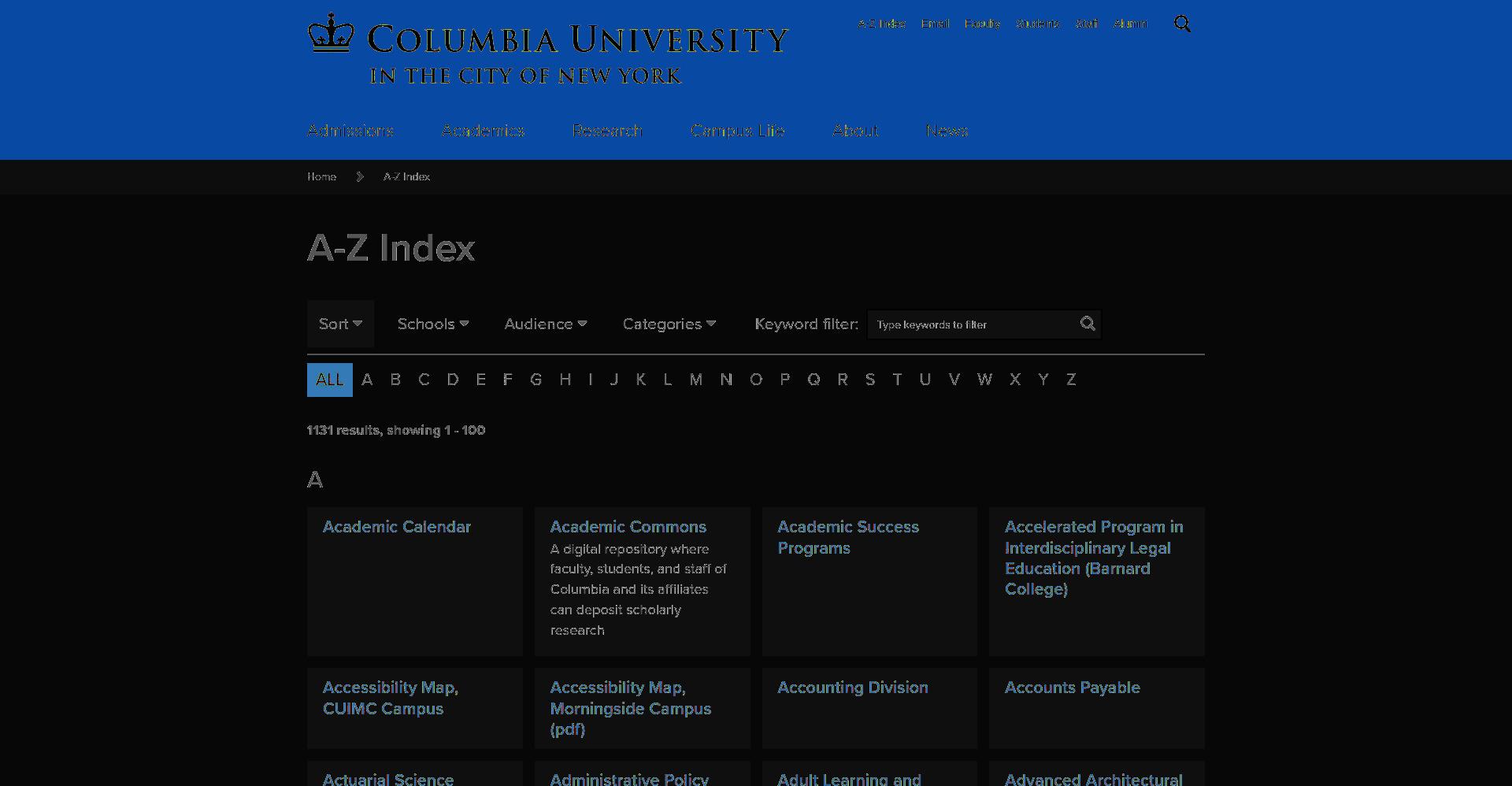
Task: Go to Home in breadcrumb
Action: click(321, 177)
